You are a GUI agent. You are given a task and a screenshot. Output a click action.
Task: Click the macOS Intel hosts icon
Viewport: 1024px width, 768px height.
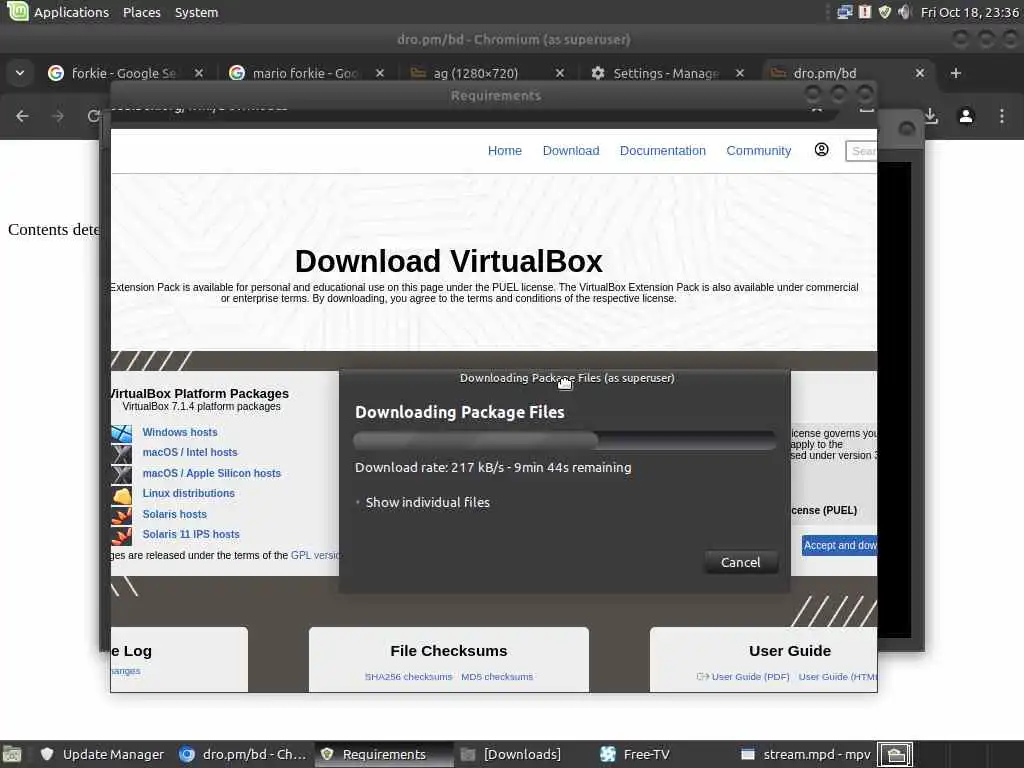(121, 453)
